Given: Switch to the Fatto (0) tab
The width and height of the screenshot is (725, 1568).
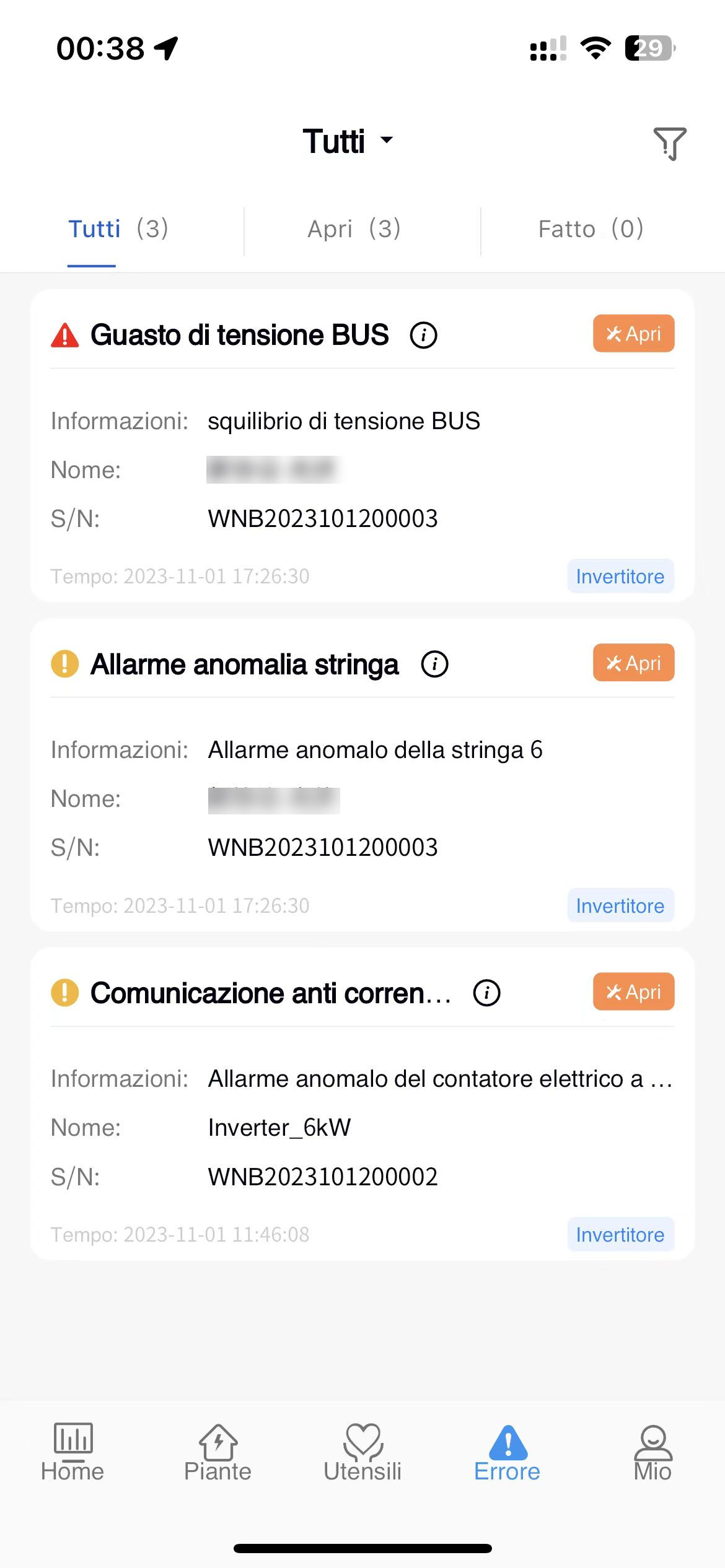Looking at the screenshot, I should coord(591,229).
